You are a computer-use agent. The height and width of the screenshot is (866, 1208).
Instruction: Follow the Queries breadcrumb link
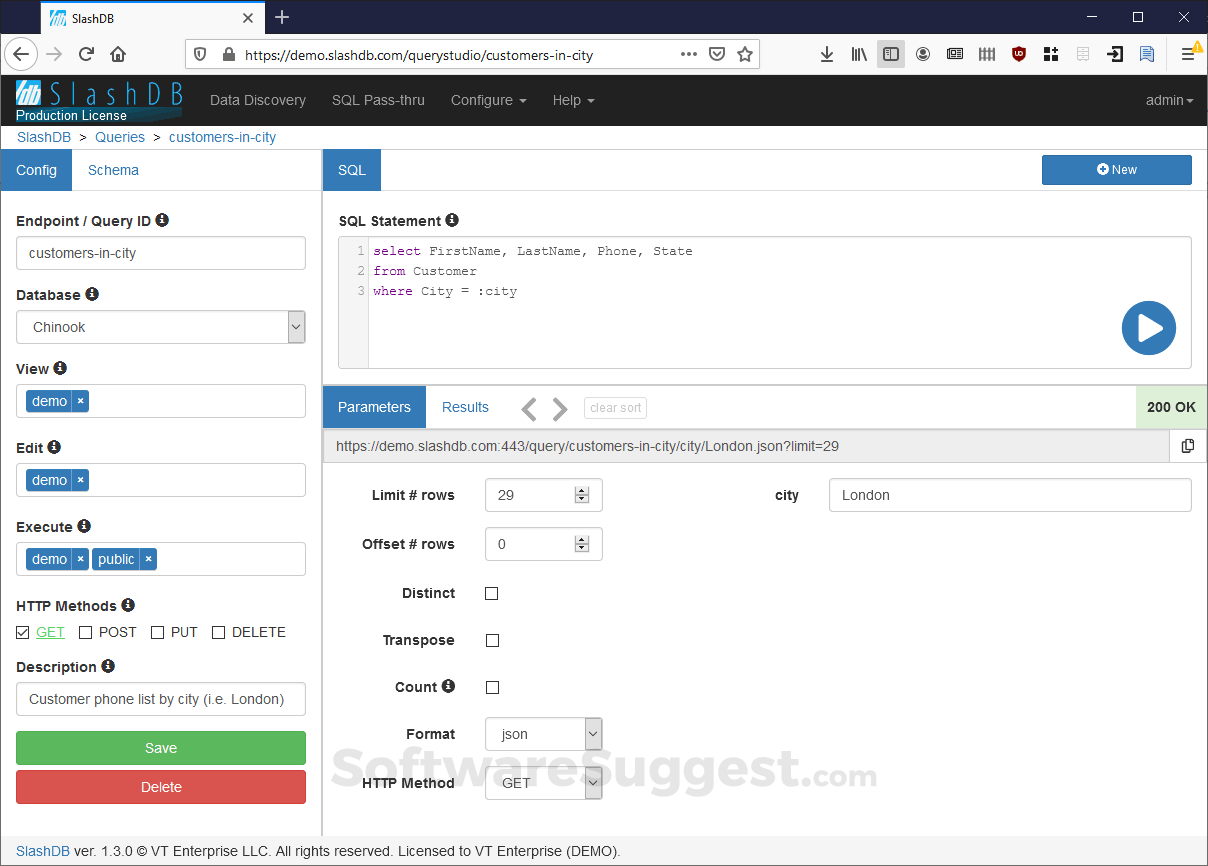120,137
